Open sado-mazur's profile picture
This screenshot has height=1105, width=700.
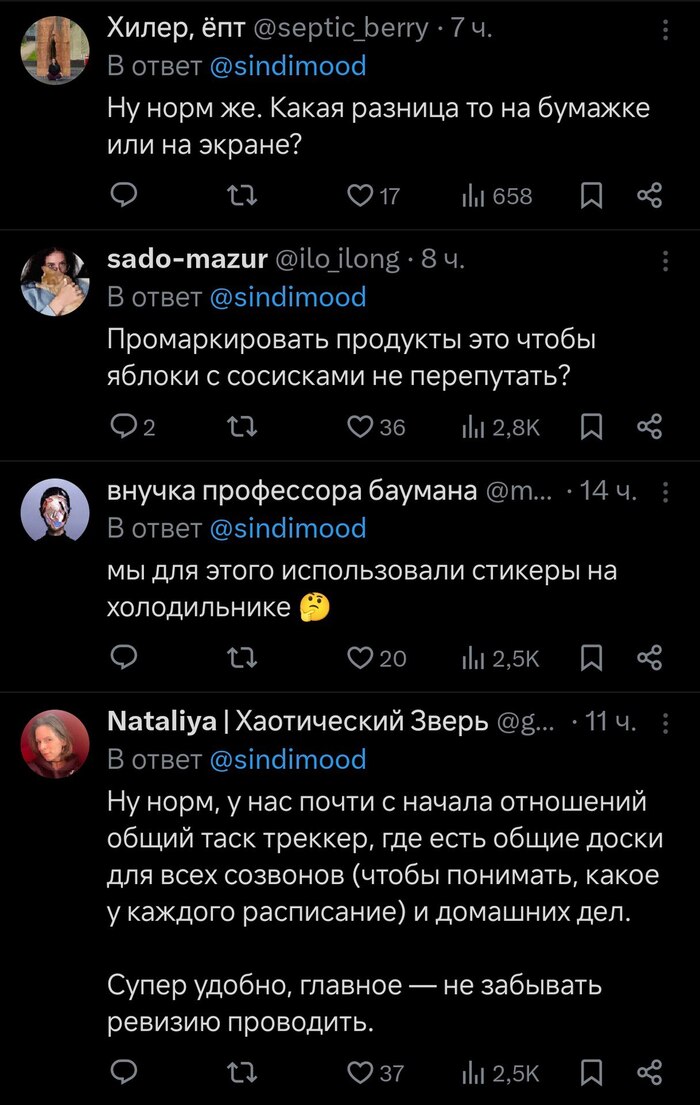click(x=56, y=281)
